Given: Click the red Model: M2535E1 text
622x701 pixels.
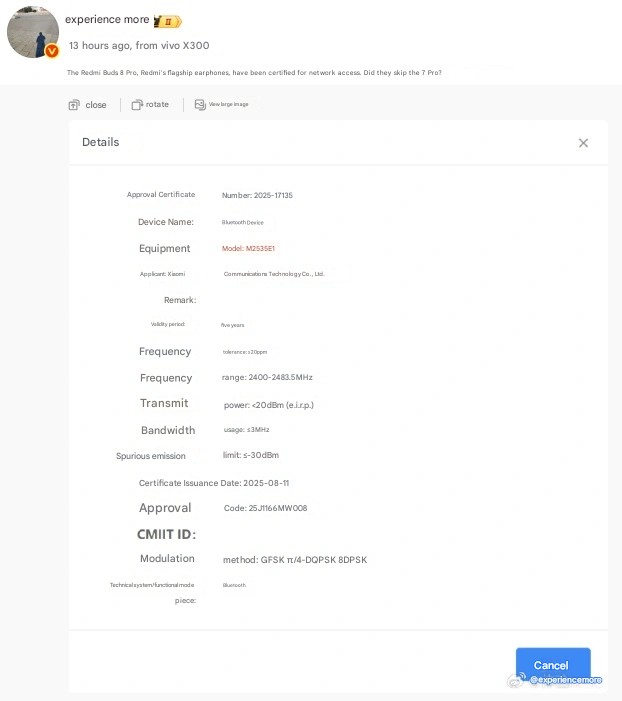Looking at the screenshot, I should [247, 248].
